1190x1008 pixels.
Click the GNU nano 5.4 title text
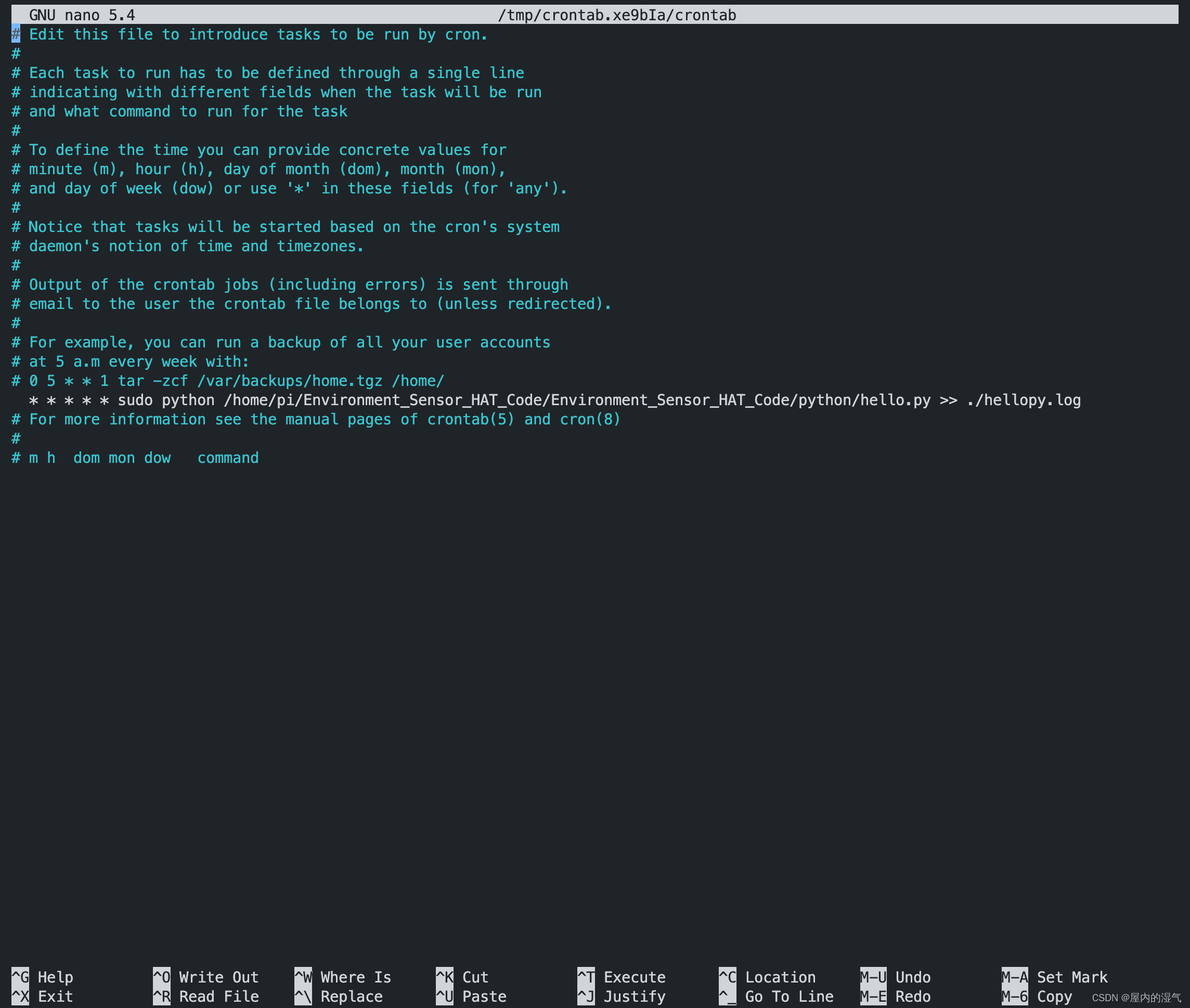82,15
